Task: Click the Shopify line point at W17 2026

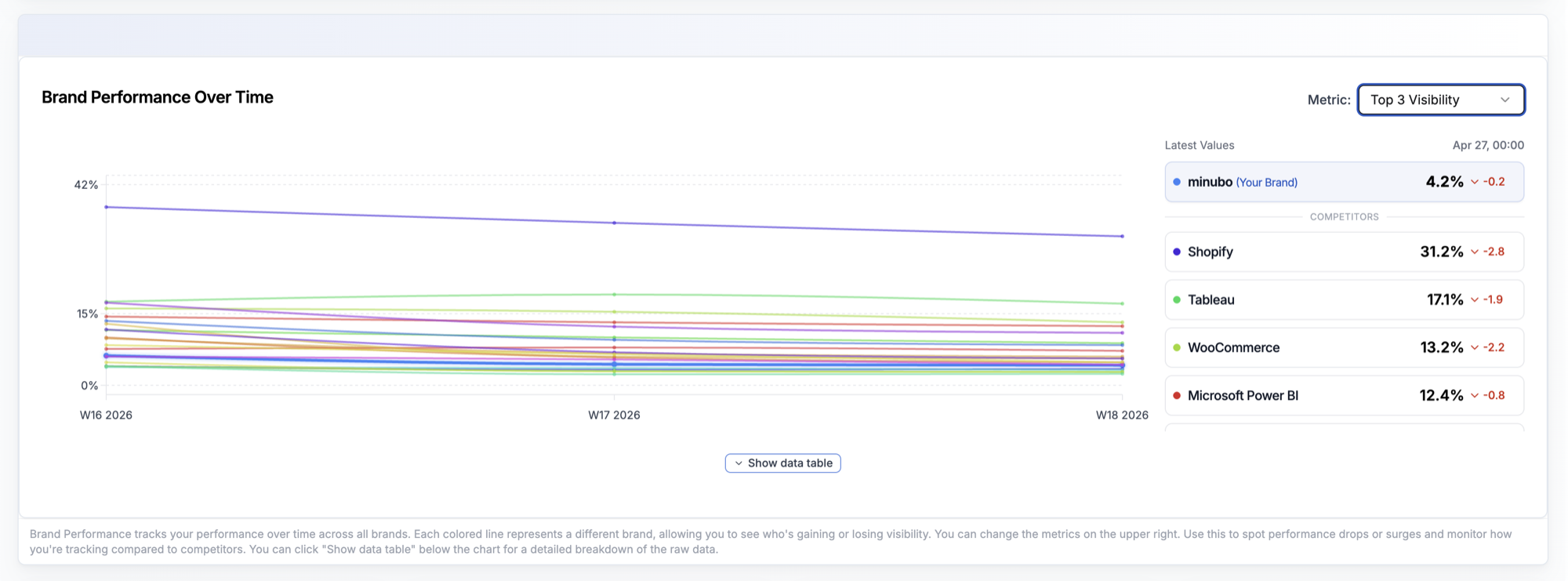Action: point(614,223)
